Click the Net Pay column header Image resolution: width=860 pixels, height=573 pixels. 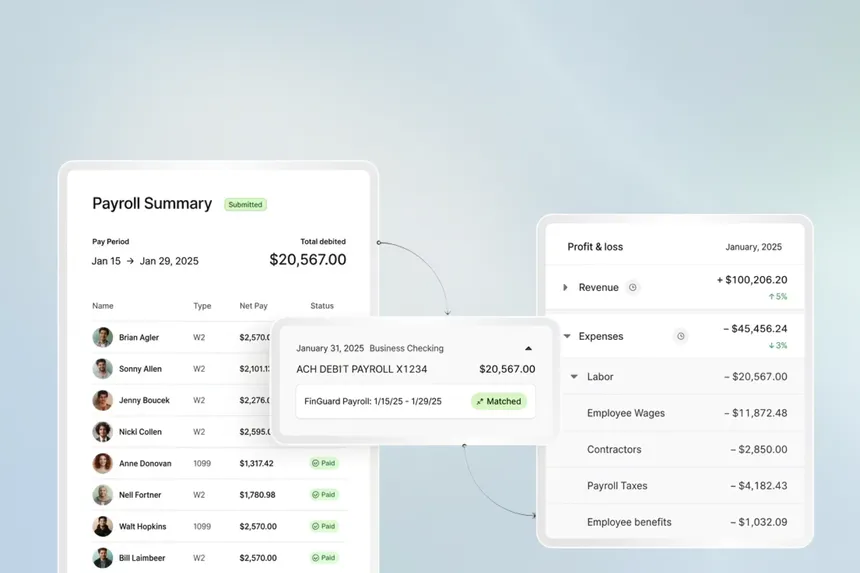(x=253, y=306)
